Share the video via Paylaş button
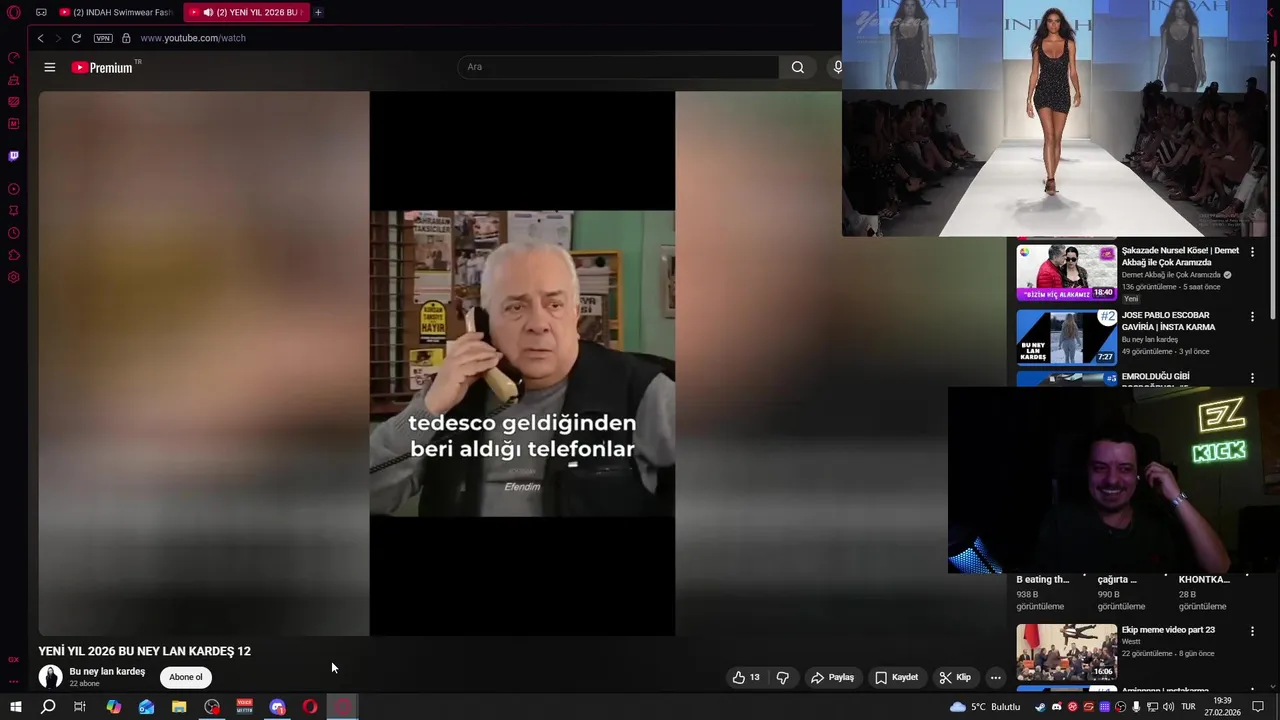Image resolution: width=1280 pixels, height=720 pixels. pyautogui.click(x=832, y=677)
